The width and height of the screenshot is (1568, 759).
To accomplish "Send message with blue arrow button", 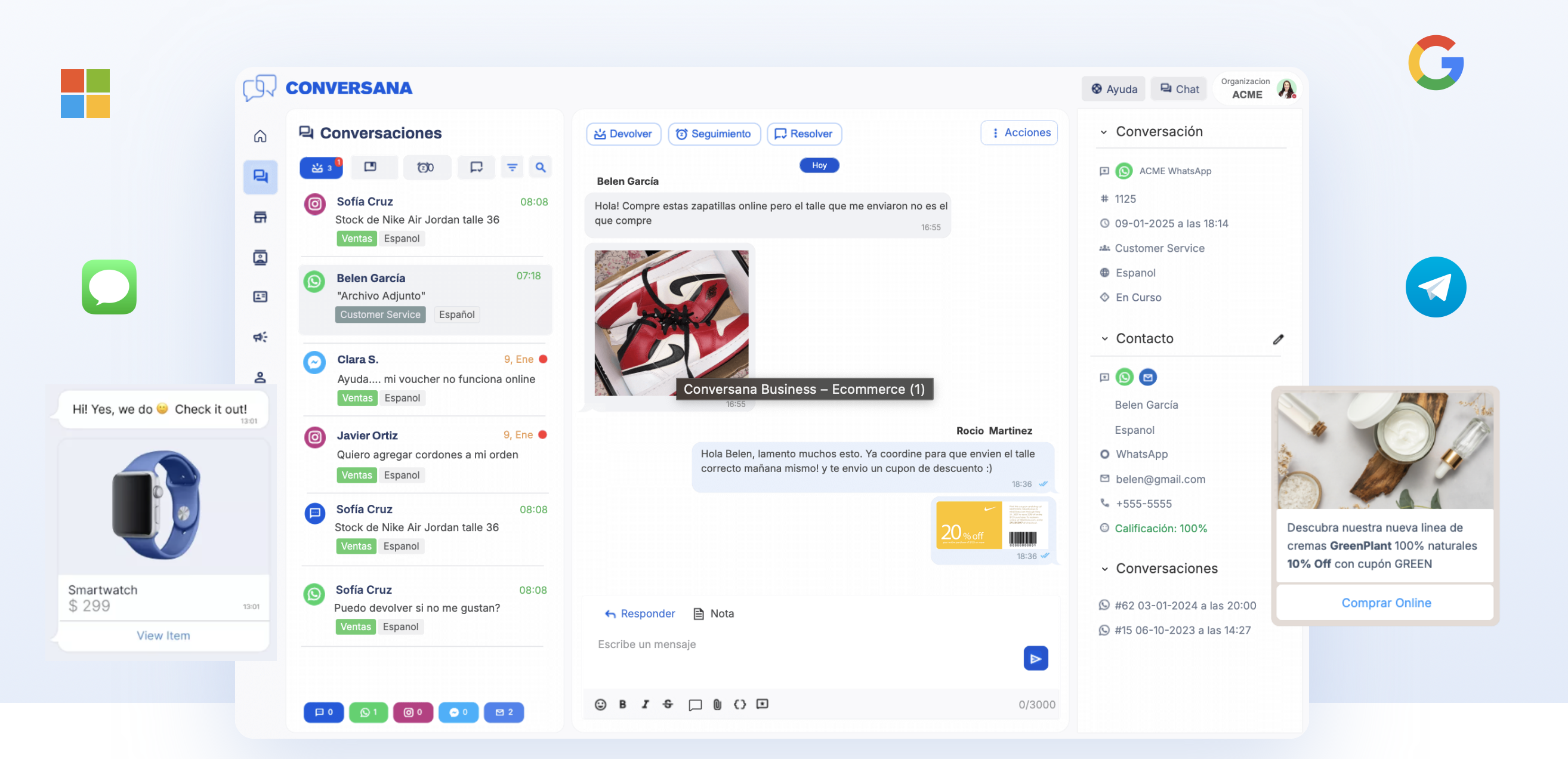I will tap(1035, 658).
